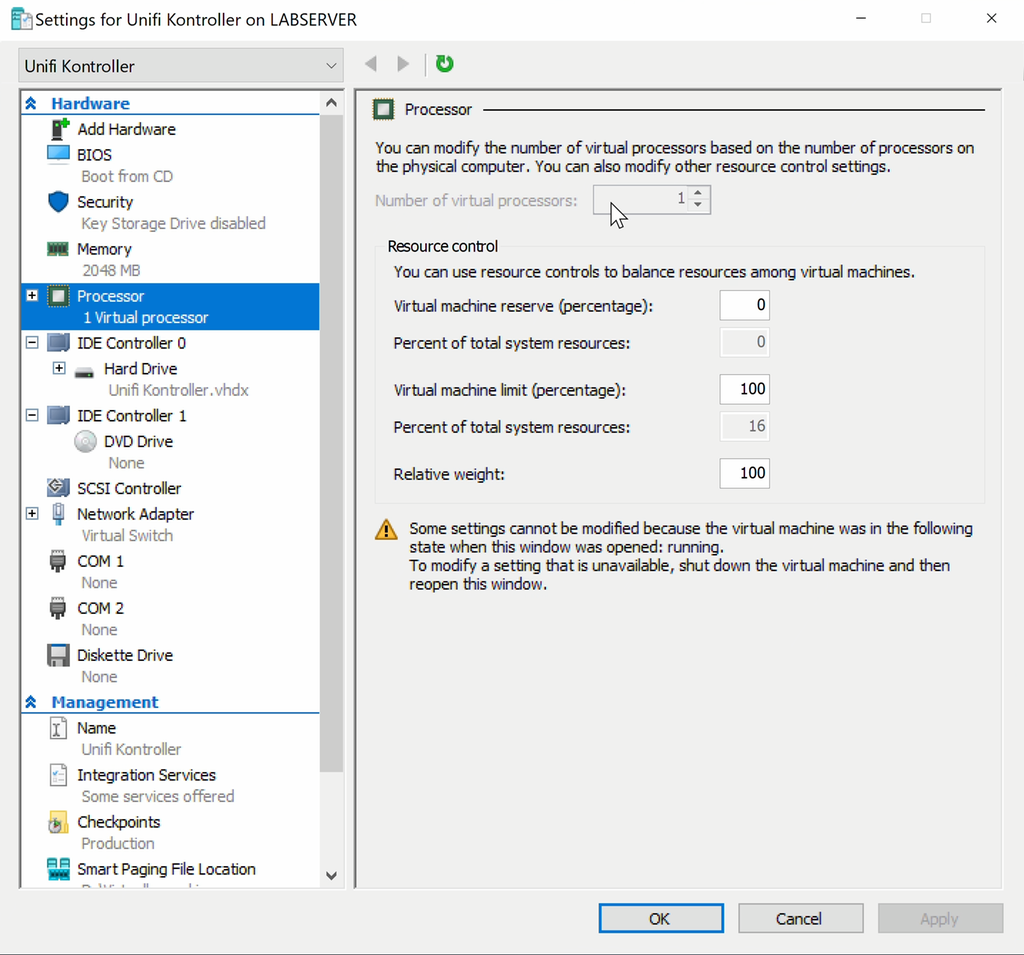This screenshot has height=955, width=1024.
Task: Select COM 1 in hardware list
Action: (100, 561)
